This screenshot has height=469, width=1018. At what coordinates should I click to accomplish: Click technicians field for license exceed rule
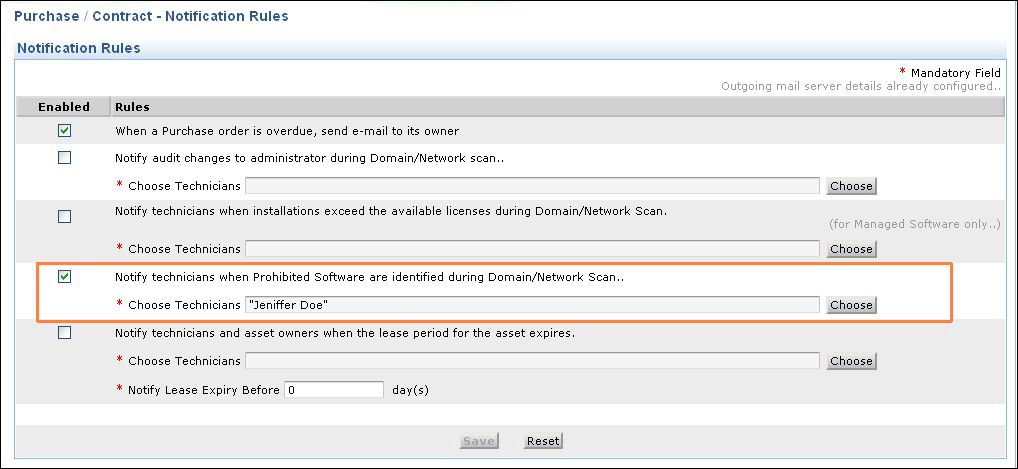pyautogui.click(x=532, y=248)
